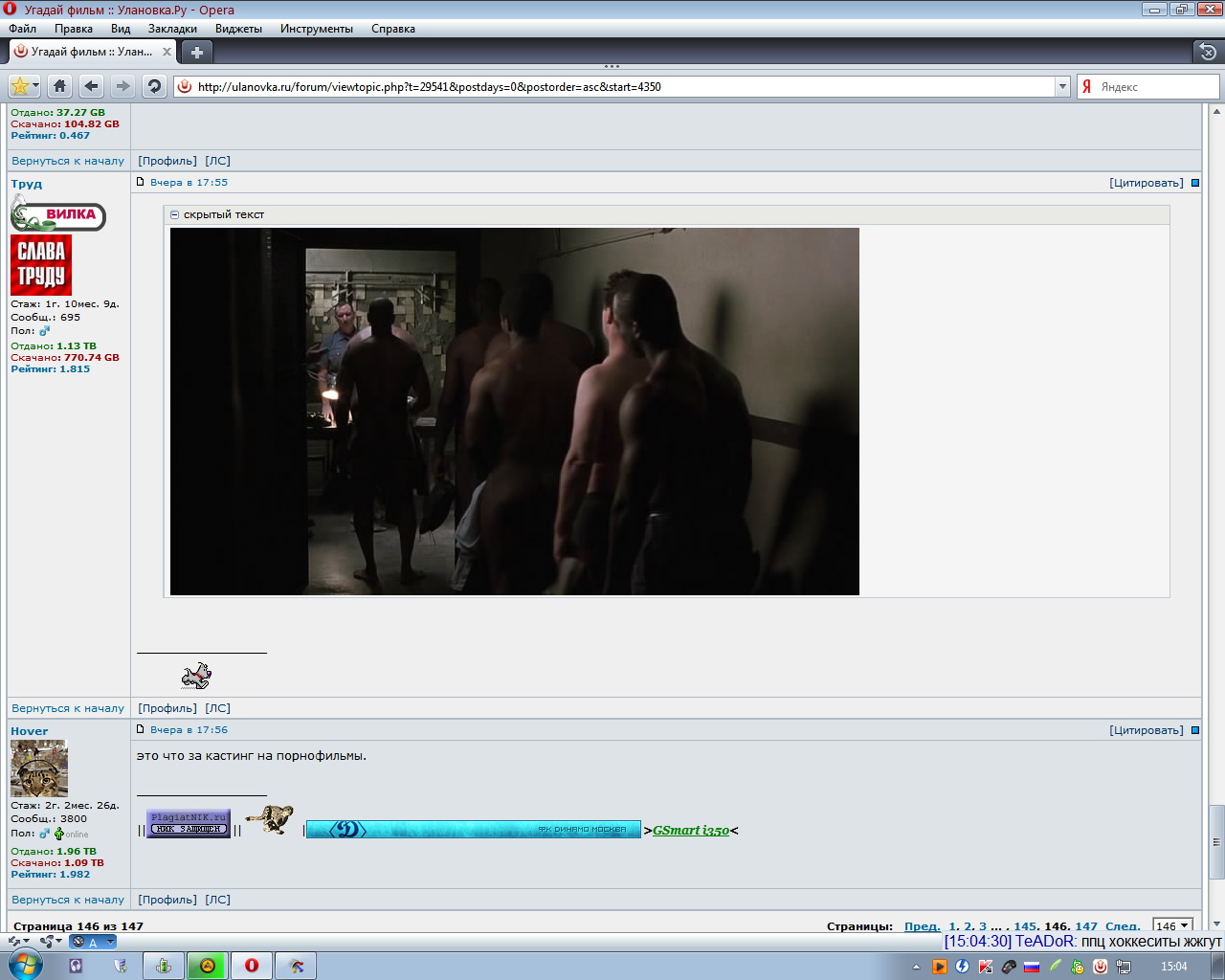Open the network connection tray icon

click(x=1124, y=967)
